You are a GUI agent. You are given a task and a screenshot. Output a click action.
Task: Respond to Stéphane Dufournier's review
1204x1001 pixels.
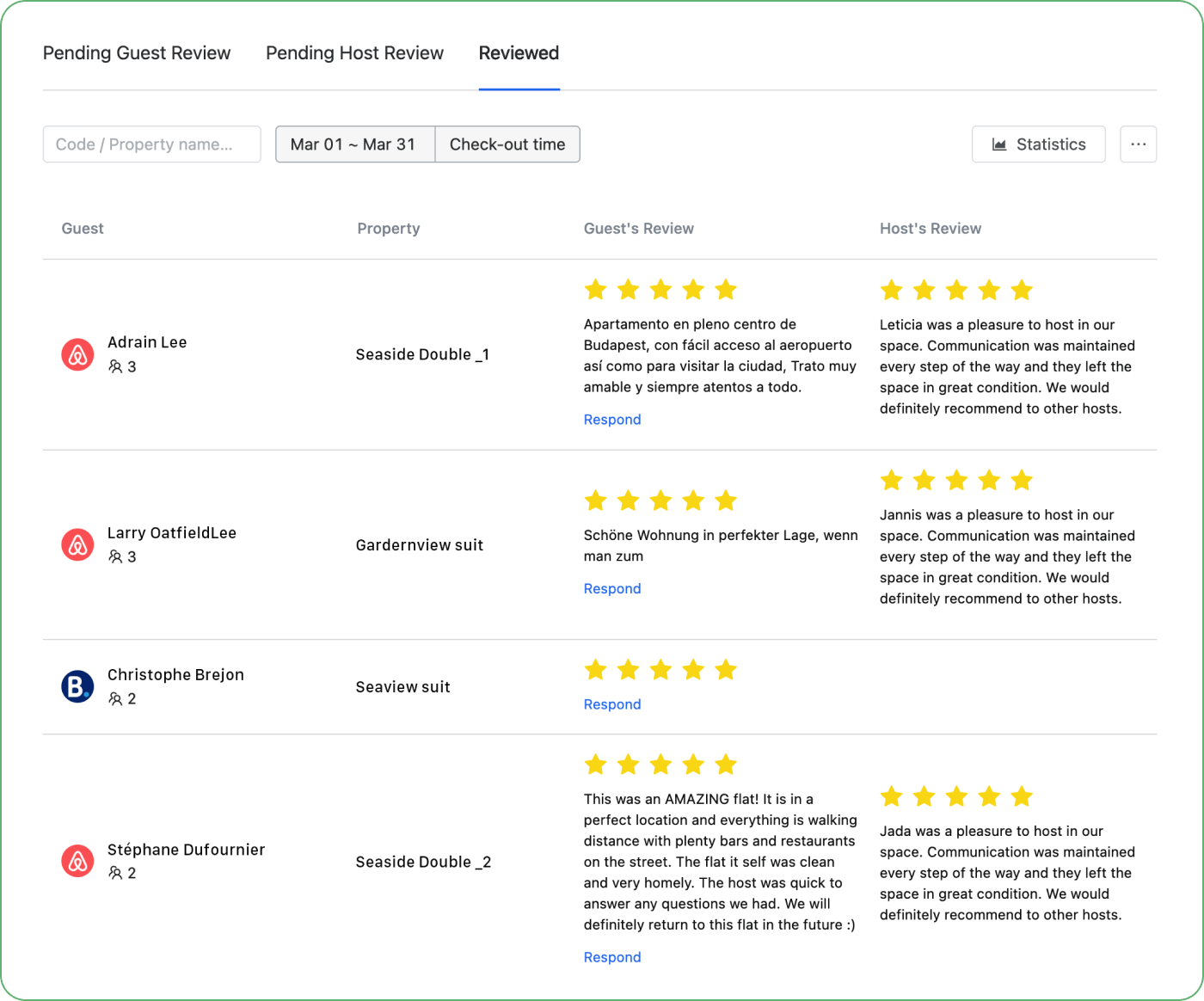(x=612, y=957)
